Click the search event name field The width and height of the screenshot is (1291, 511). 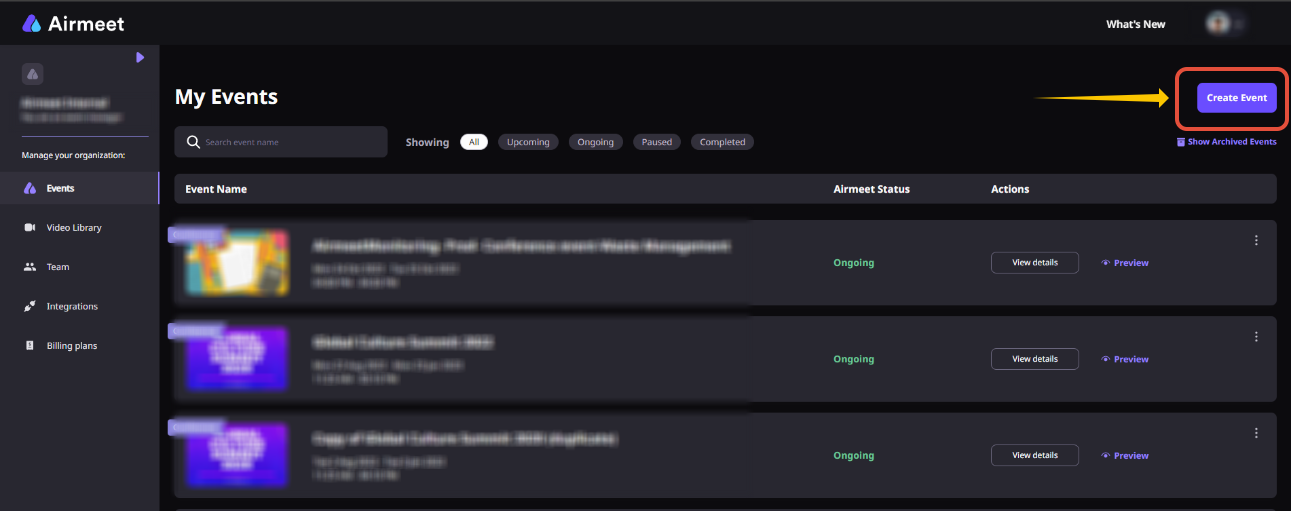[281, 142]
